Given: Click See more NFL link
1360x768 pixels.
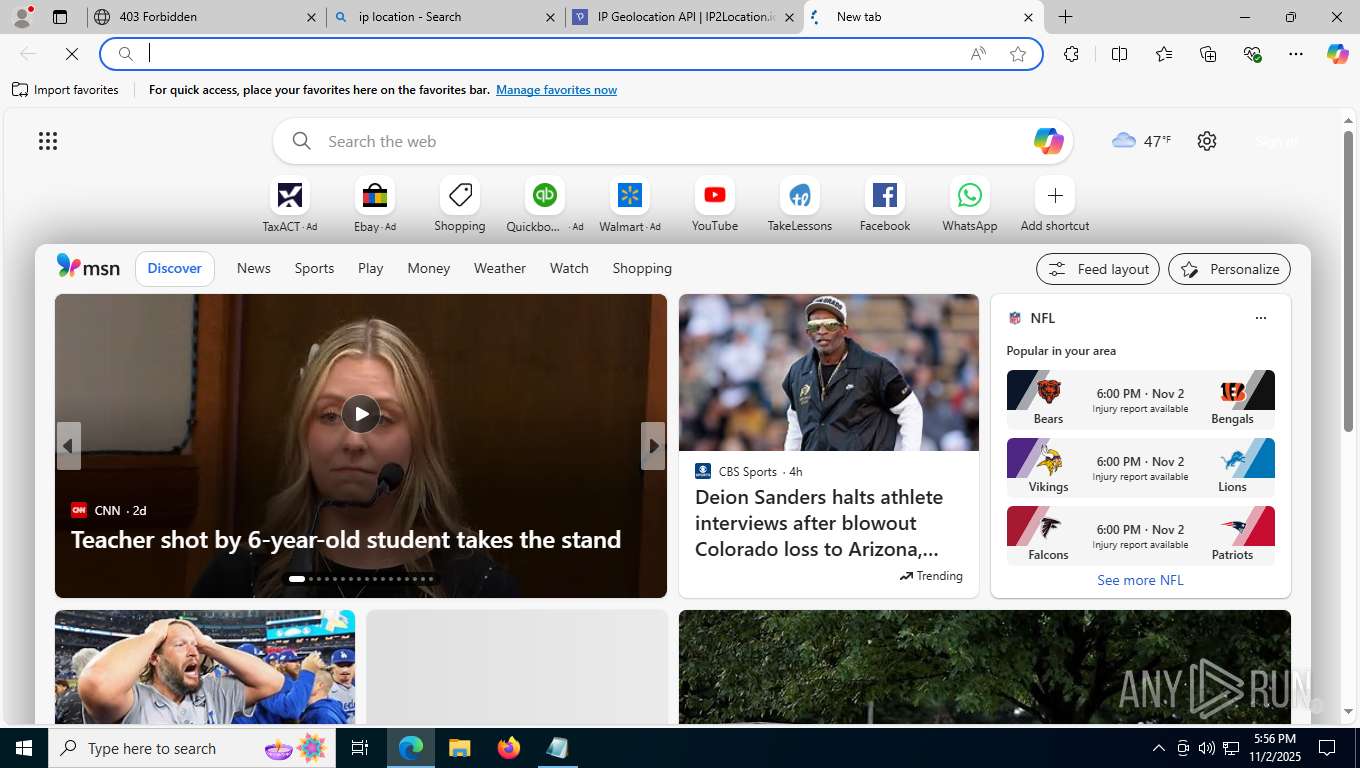Looking at the screenshot, I should (1140, 580).
